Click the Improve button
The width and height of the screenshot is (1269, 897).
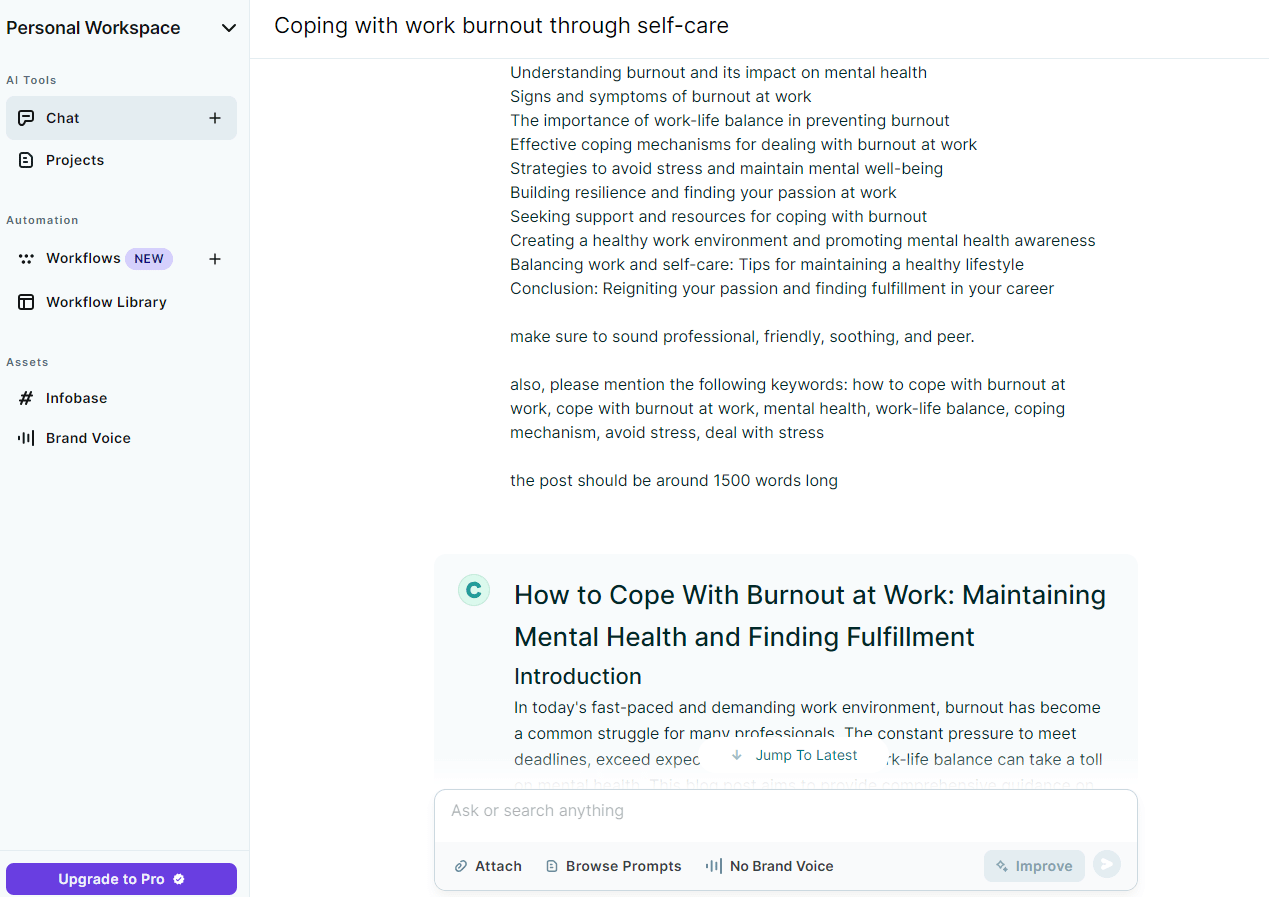1034,866
